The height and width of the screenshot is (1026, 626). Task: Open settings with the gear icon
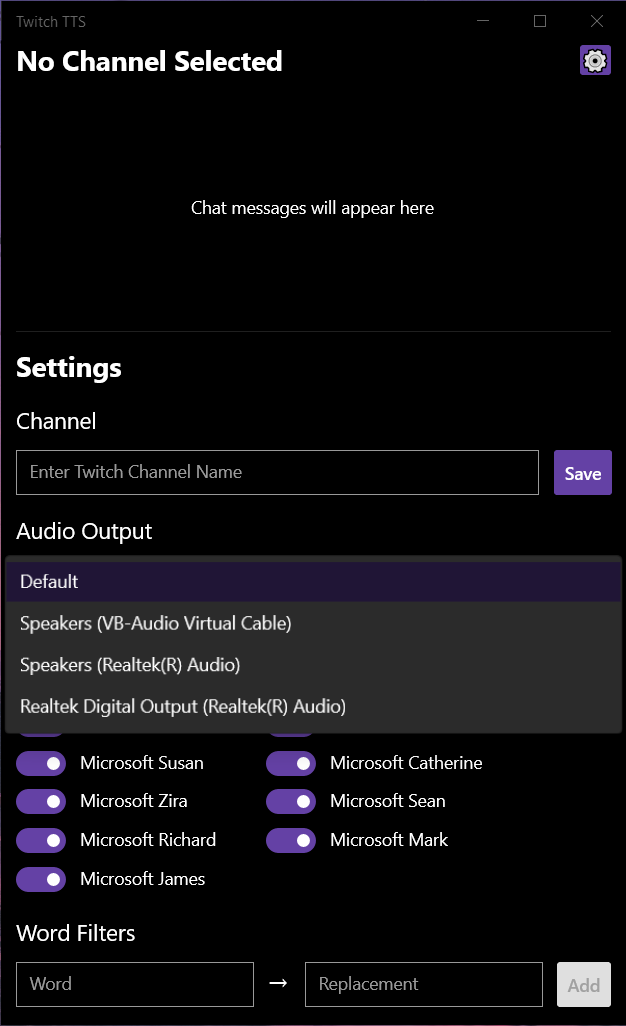(x=595, y=61)
